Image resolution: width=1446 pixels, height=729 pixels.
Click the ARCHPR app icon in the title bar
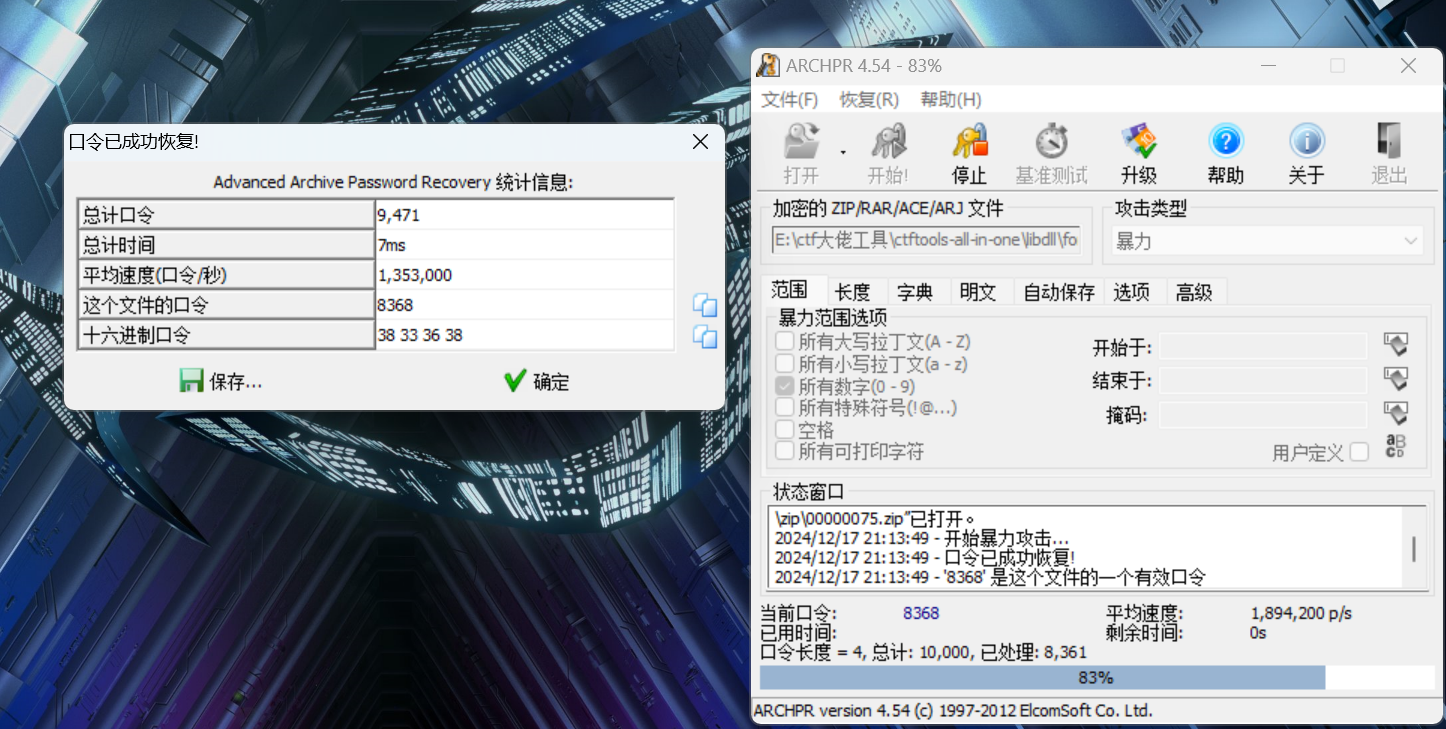coord(767,65)
